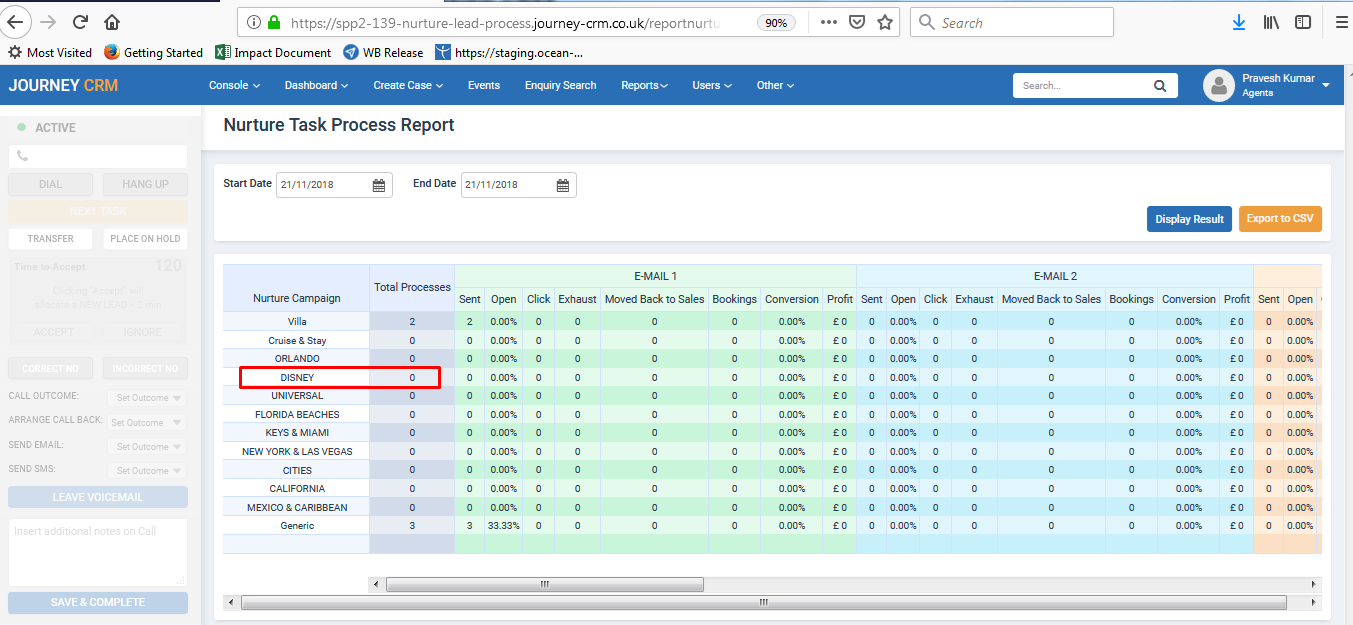Click the magnifier icon in CRM search
Screen dimensions: 1353x625
point(1160,86)
